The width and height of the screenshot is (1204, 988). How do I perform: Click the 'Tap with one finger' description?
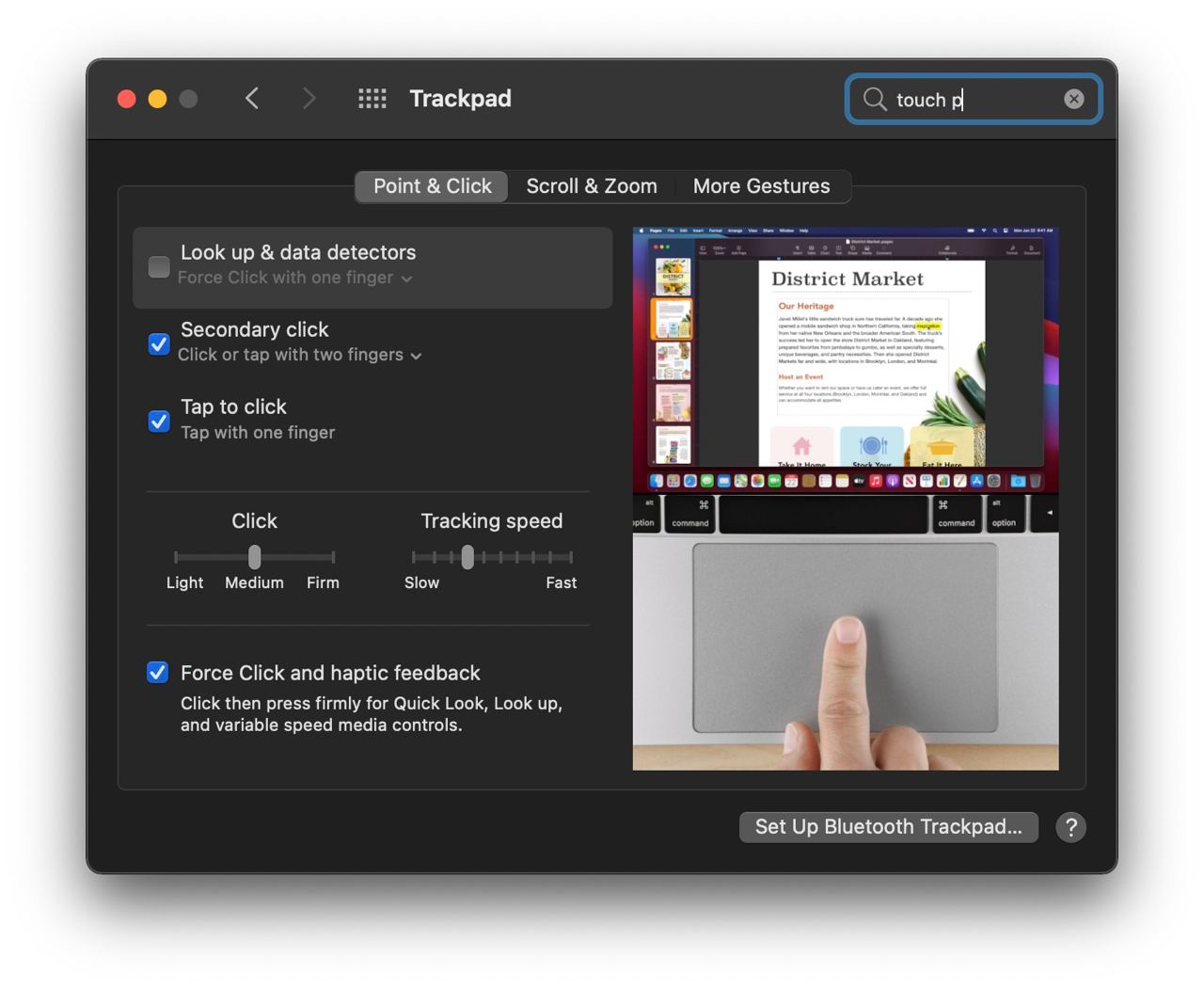click(x=258, y=433)
